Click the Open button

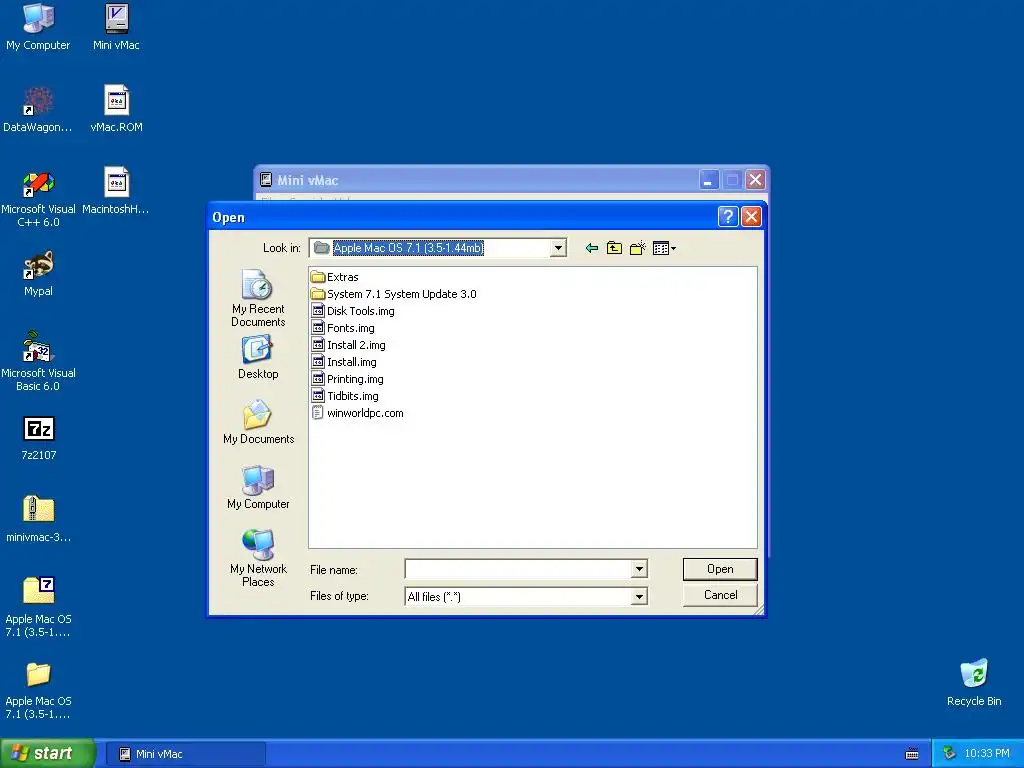point(720,569)
